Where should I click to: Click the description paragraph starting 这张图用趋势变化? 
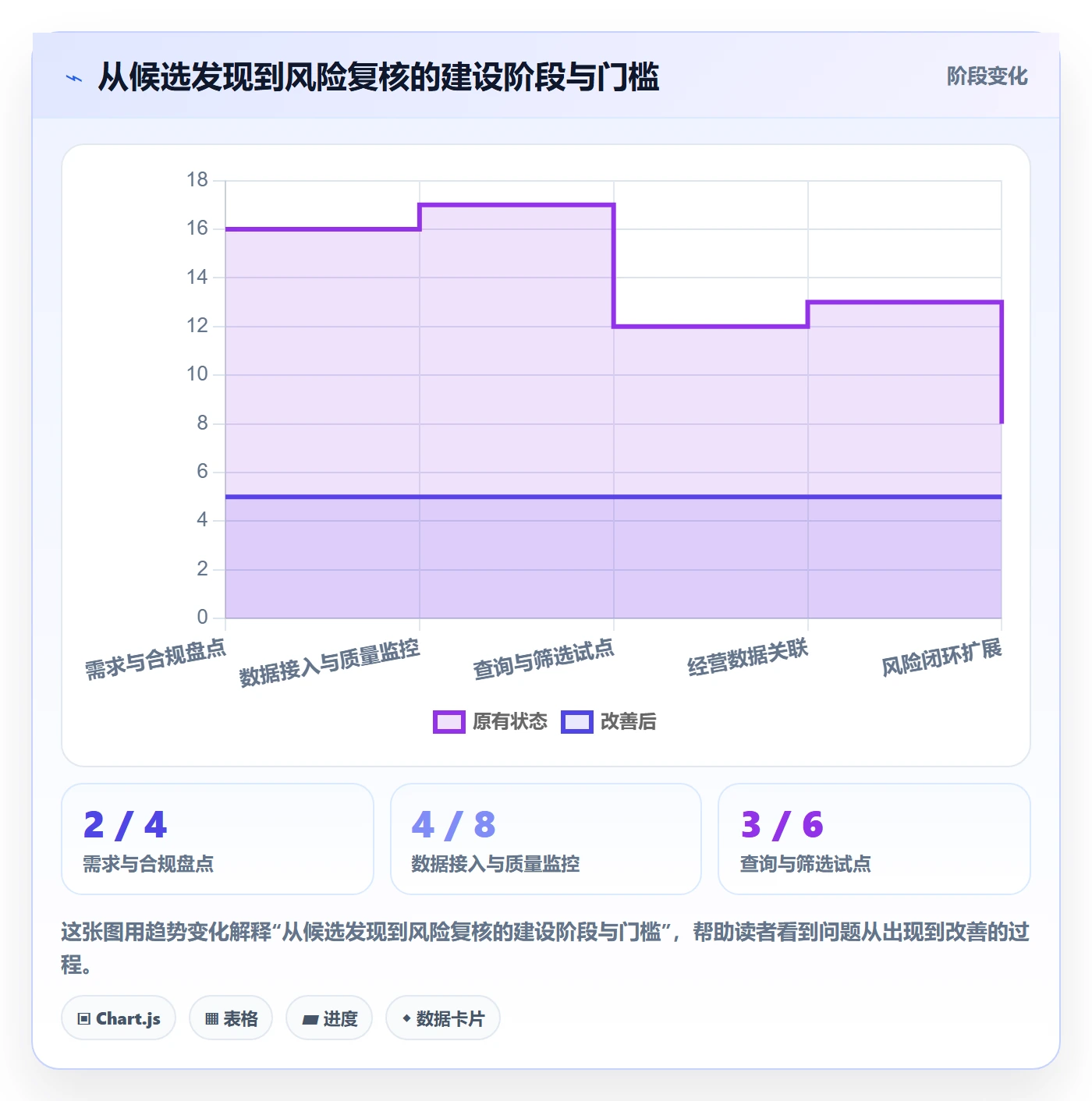click(545, 947)
